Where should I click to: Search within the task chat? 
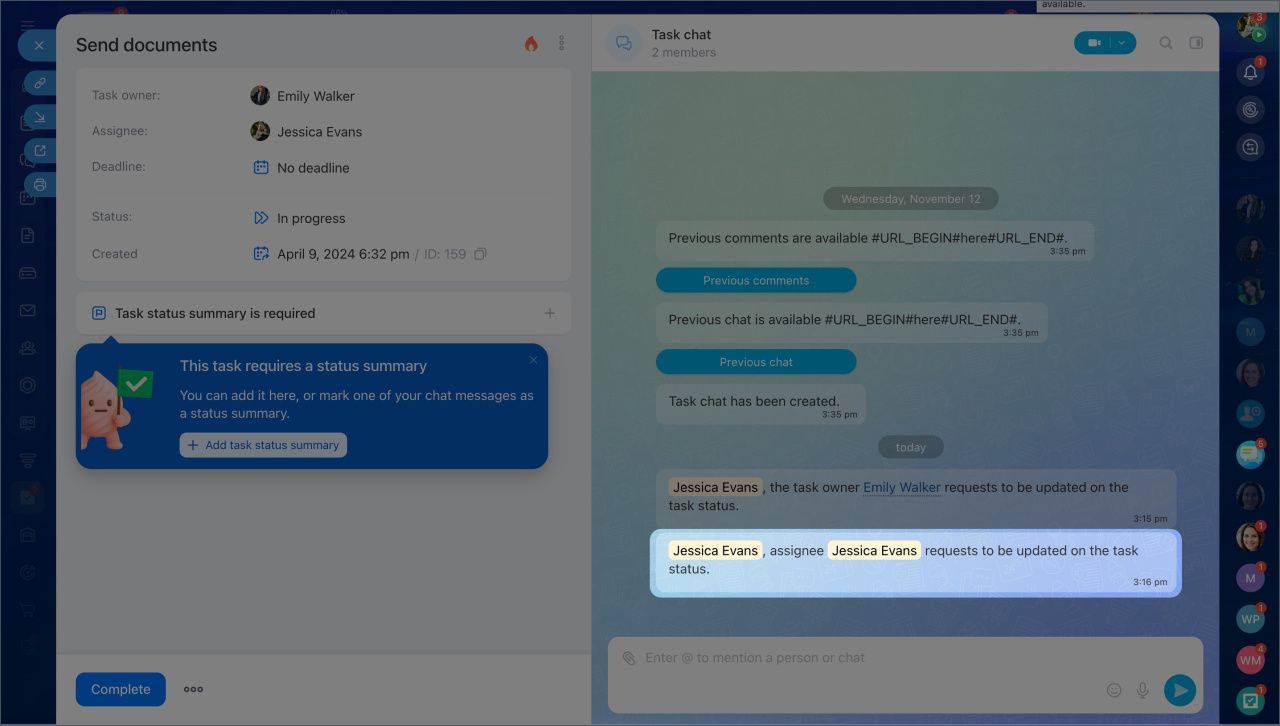[x=1166, y=43]
